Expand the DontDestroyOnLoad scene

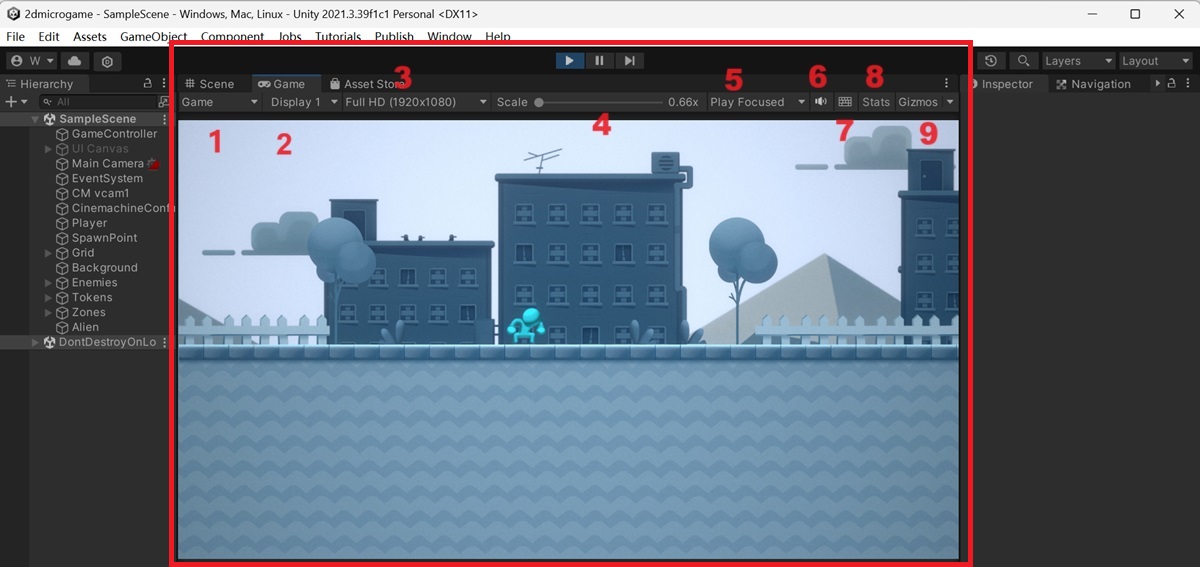35,342
